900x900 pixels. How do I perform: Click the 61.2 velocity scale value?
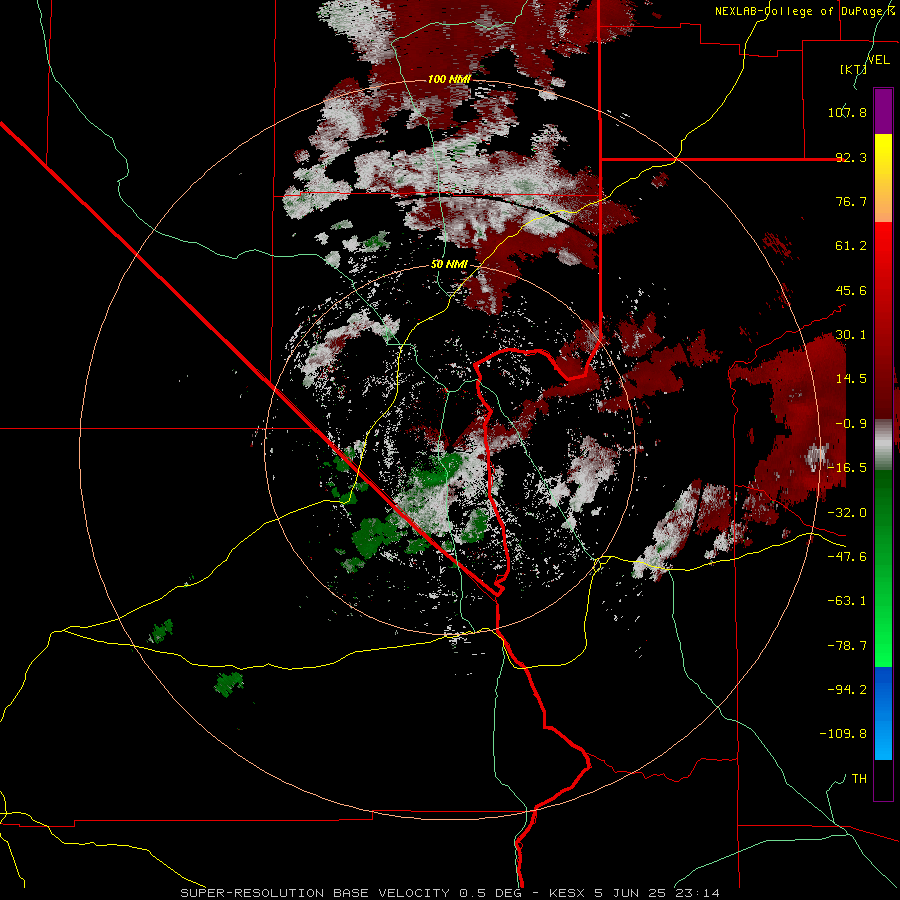pos(851,246)
